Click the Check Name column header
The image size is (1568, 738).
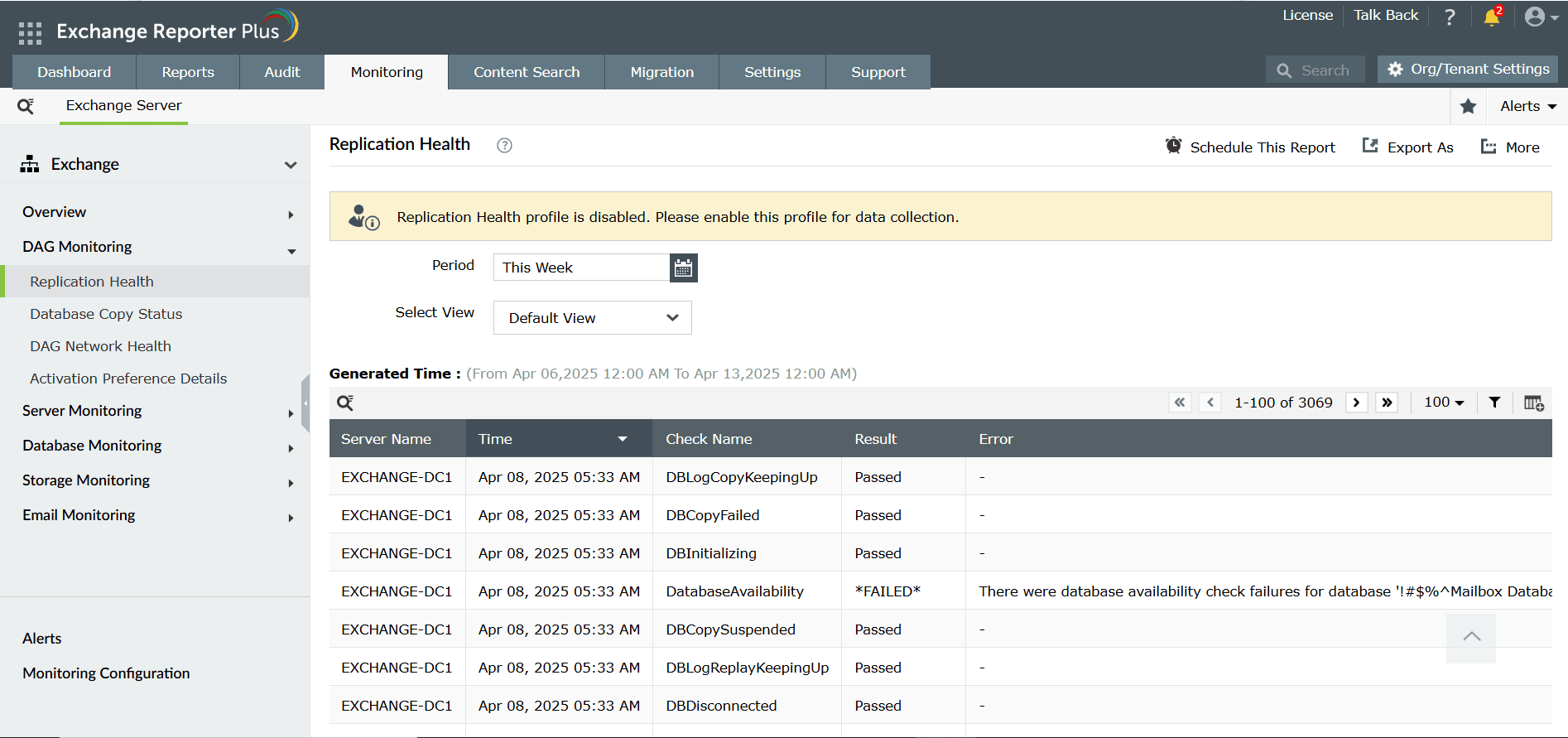(x=747, y=439)
